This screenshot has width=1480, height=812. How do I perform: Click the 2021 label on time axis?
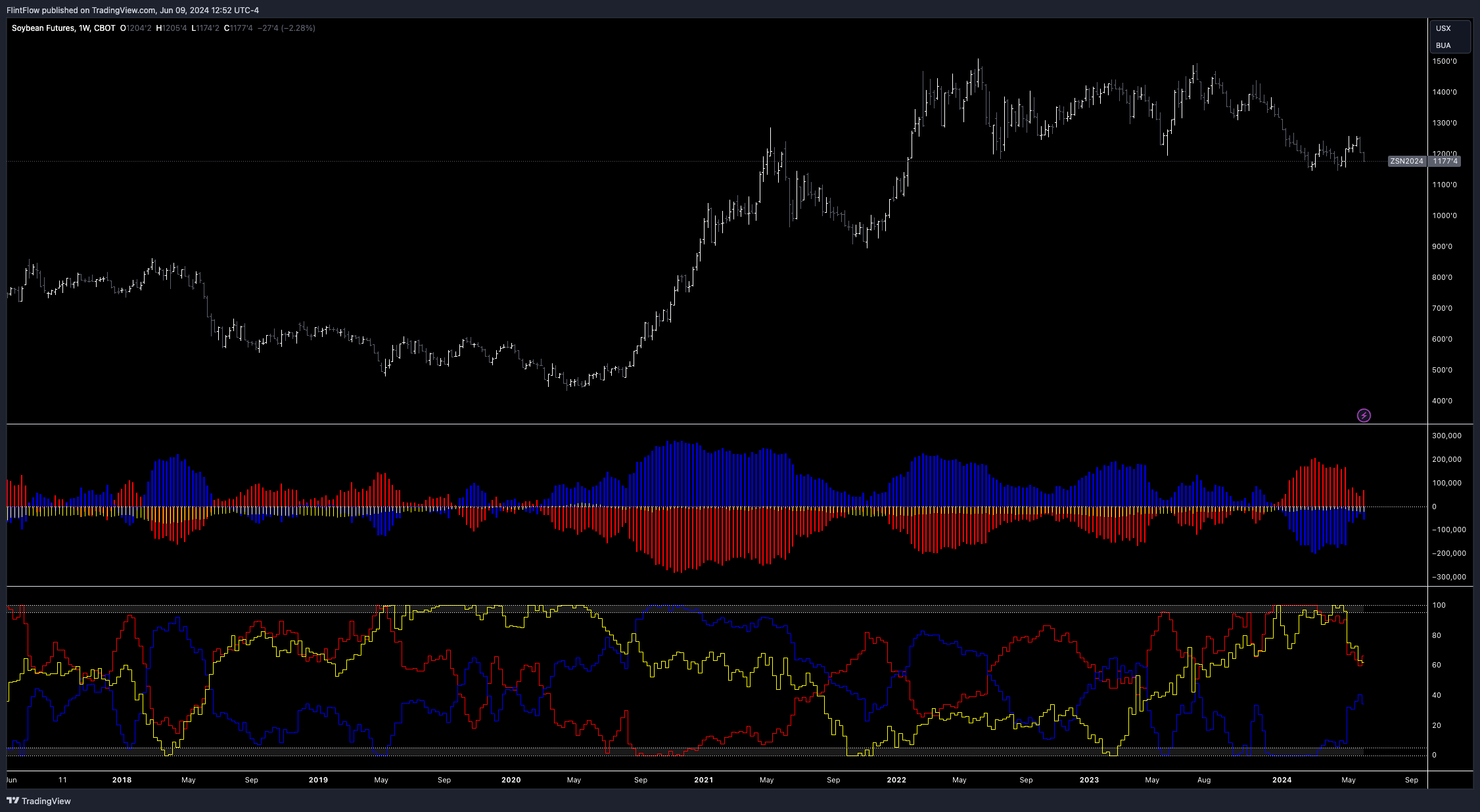click(703, 780)
